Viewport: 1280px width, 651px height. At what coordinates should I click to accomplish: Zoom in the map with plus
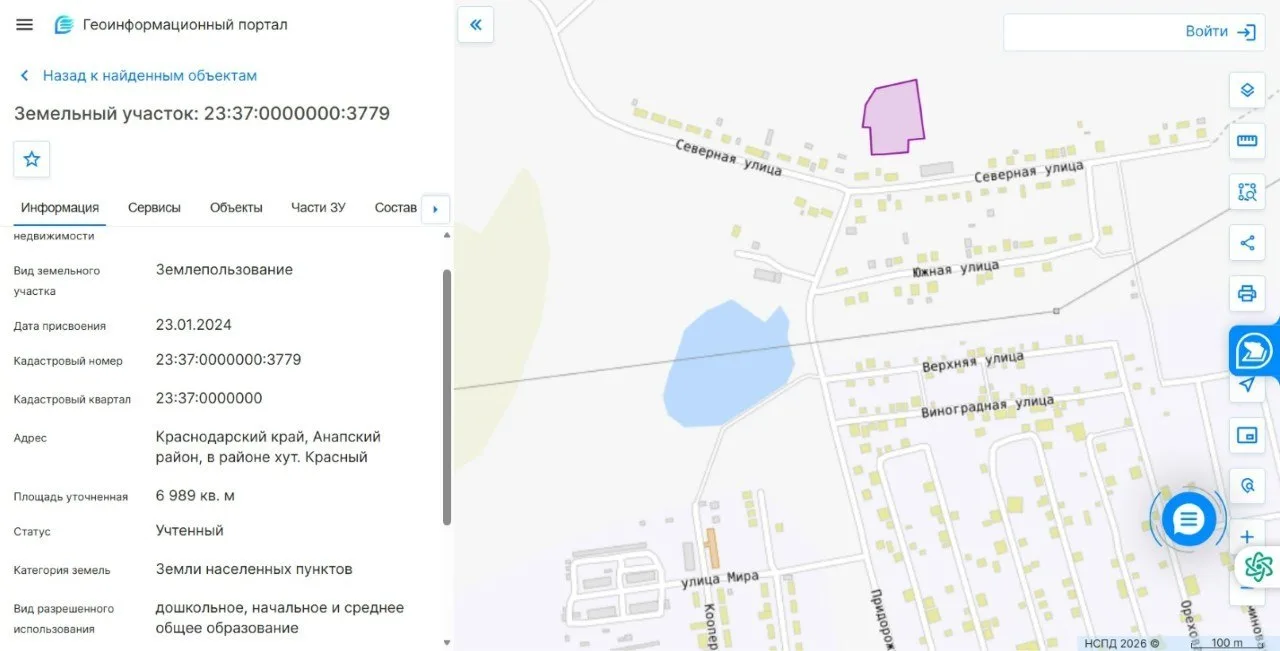1247,537
